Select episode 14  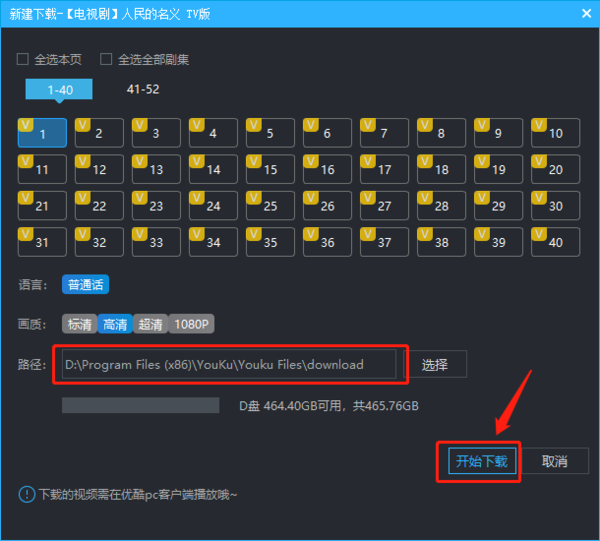(x=213, y=169)
